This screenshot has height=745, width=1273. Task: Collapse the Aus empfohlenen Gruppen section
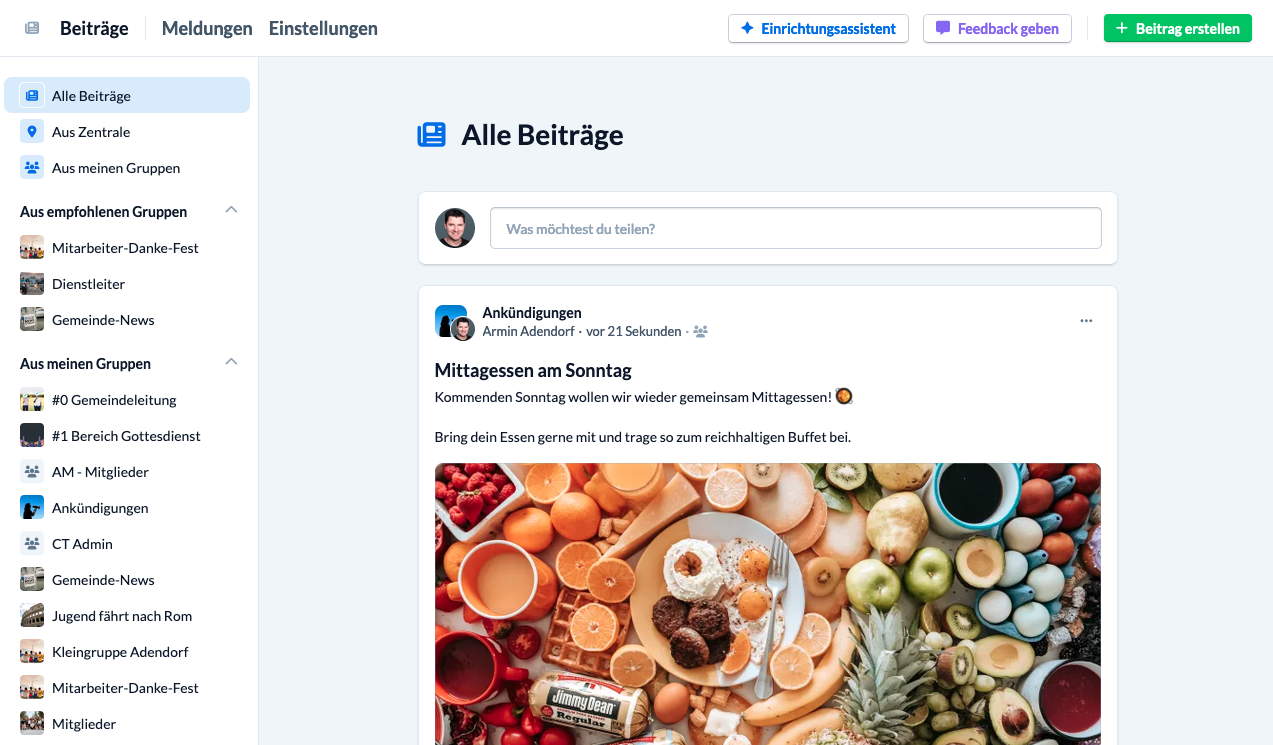coord(231,210)
